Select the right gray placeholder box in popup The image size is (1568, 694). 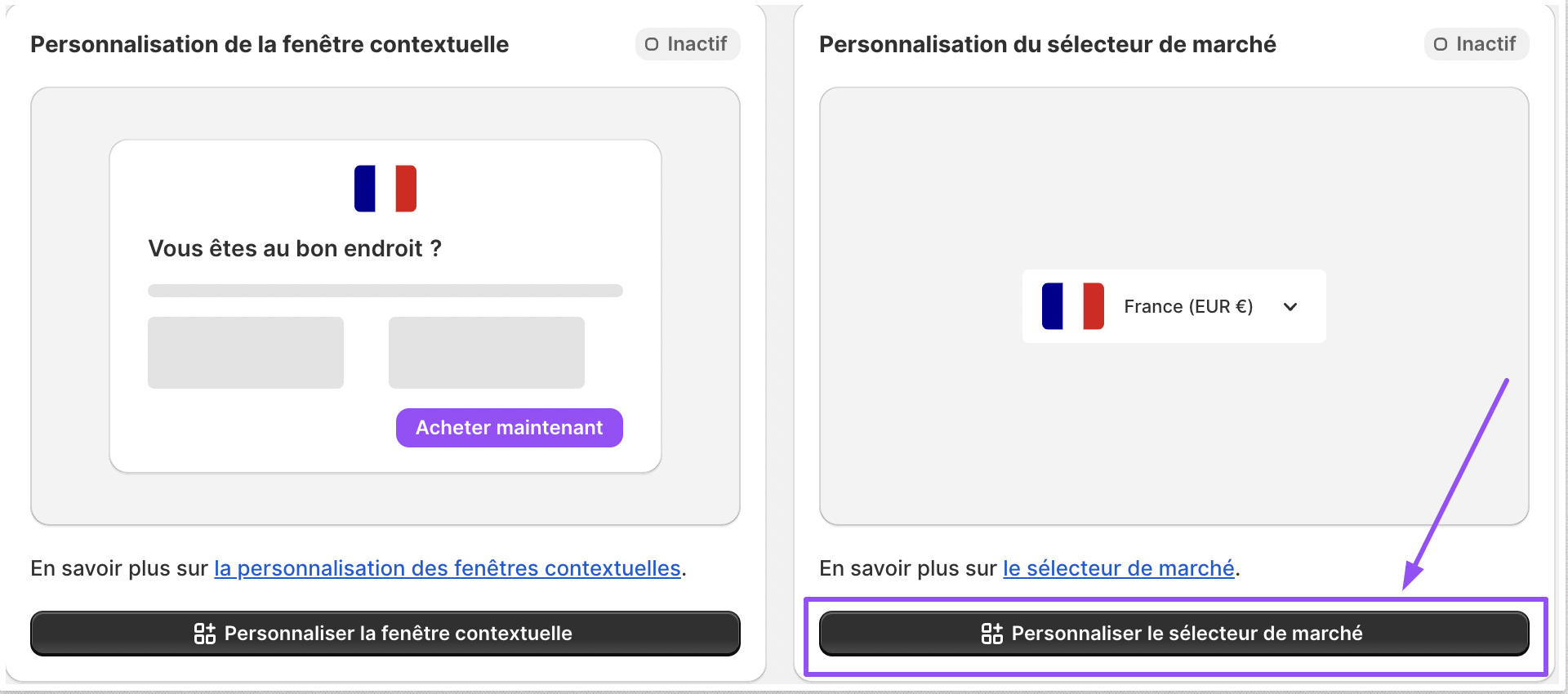487,353
